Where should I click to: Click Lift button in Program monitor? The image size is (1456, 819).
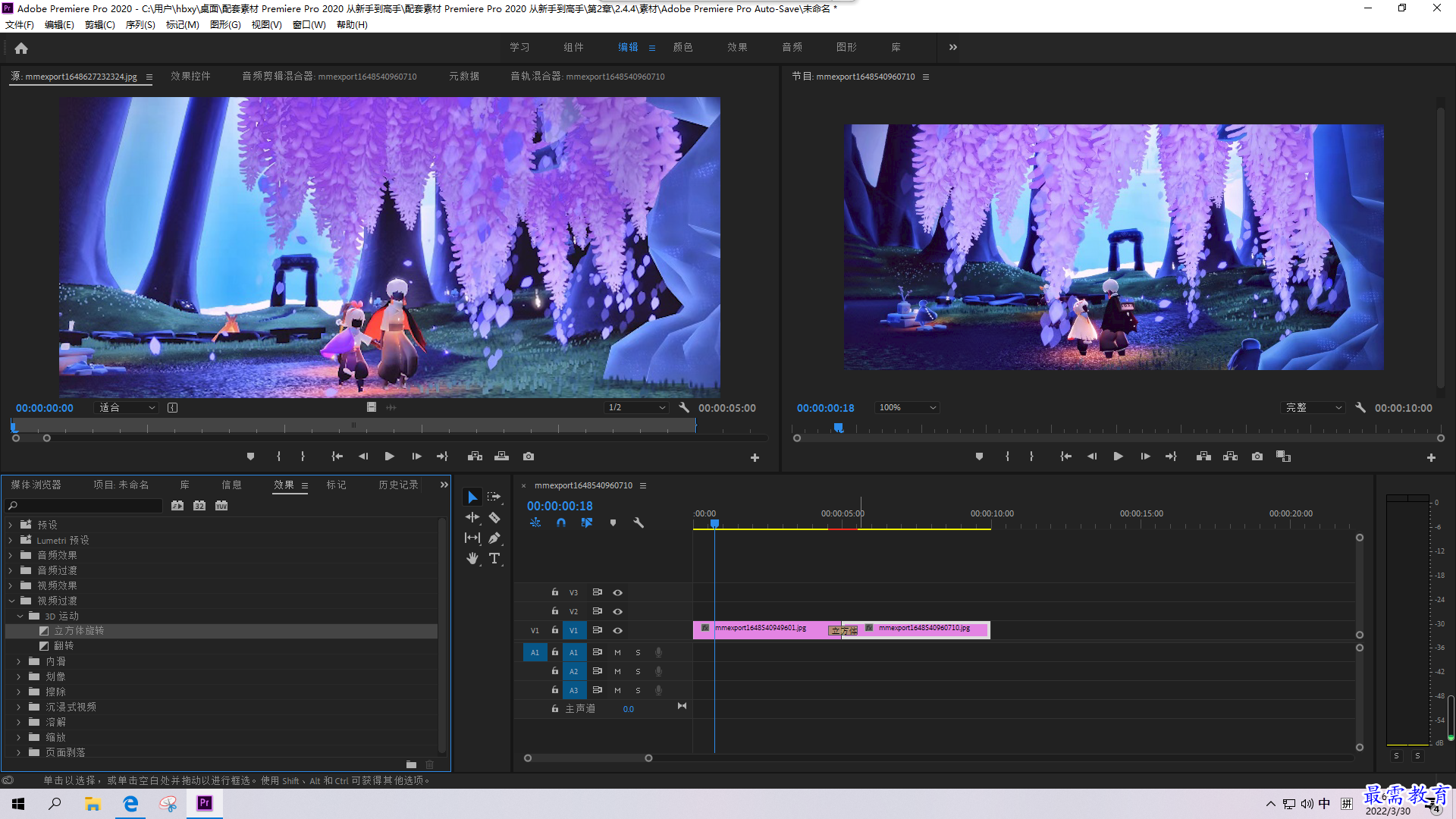pos(1203,457)
